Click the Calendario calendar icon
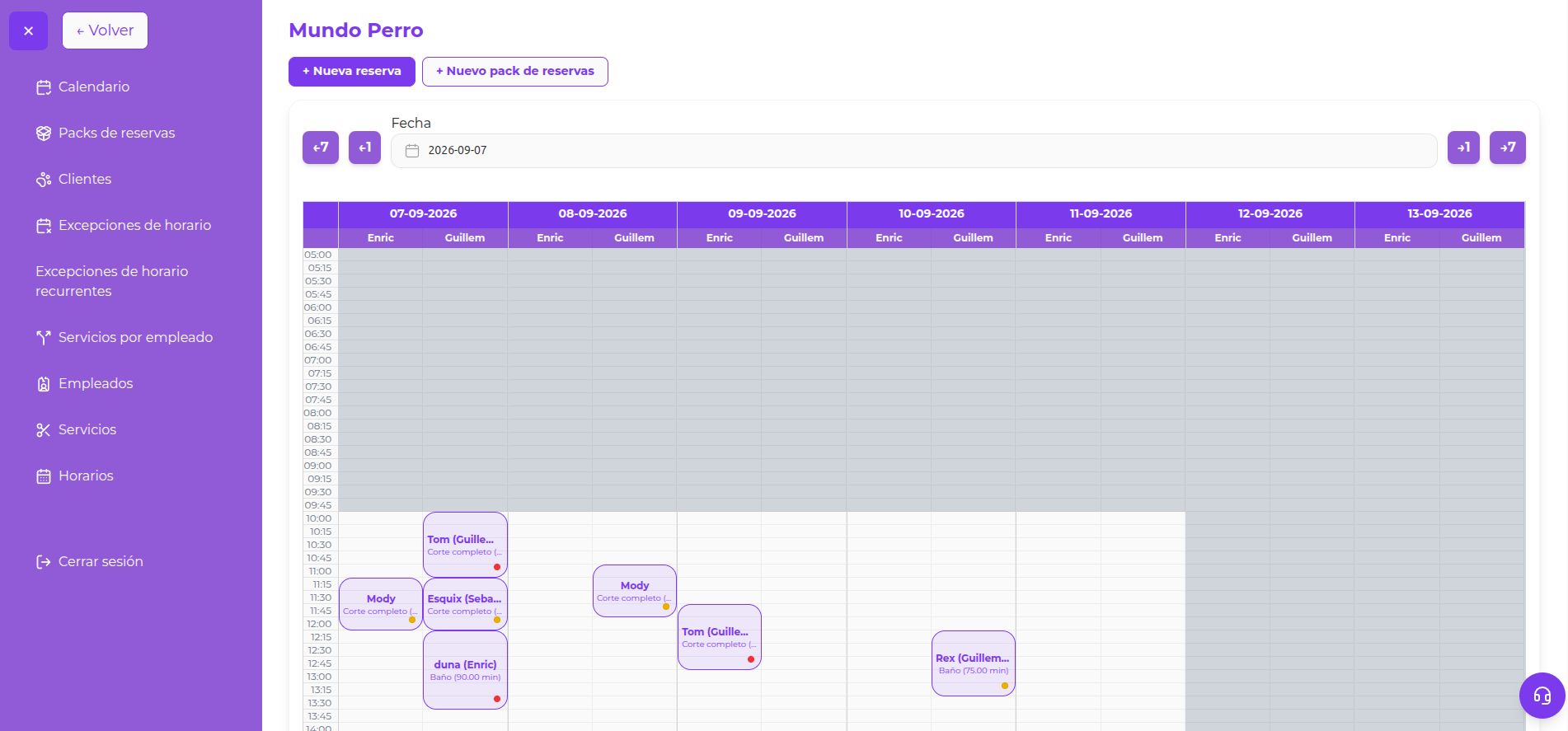Image resolution: width=1568 pixels, height=731 pixels. 44,87
